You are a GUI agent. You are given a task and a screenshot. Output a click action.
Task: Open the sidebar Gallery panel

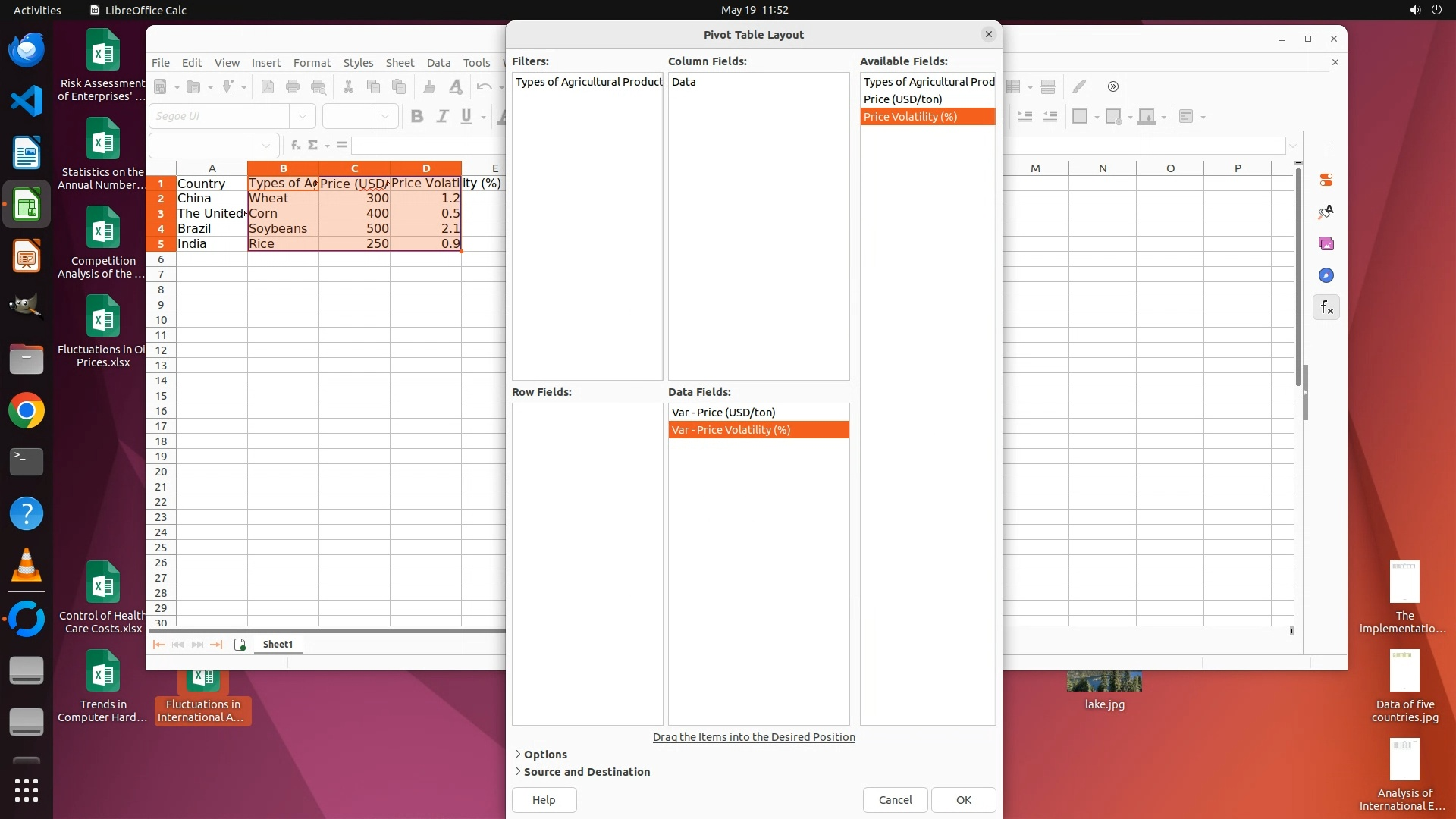click(1326, 244)
